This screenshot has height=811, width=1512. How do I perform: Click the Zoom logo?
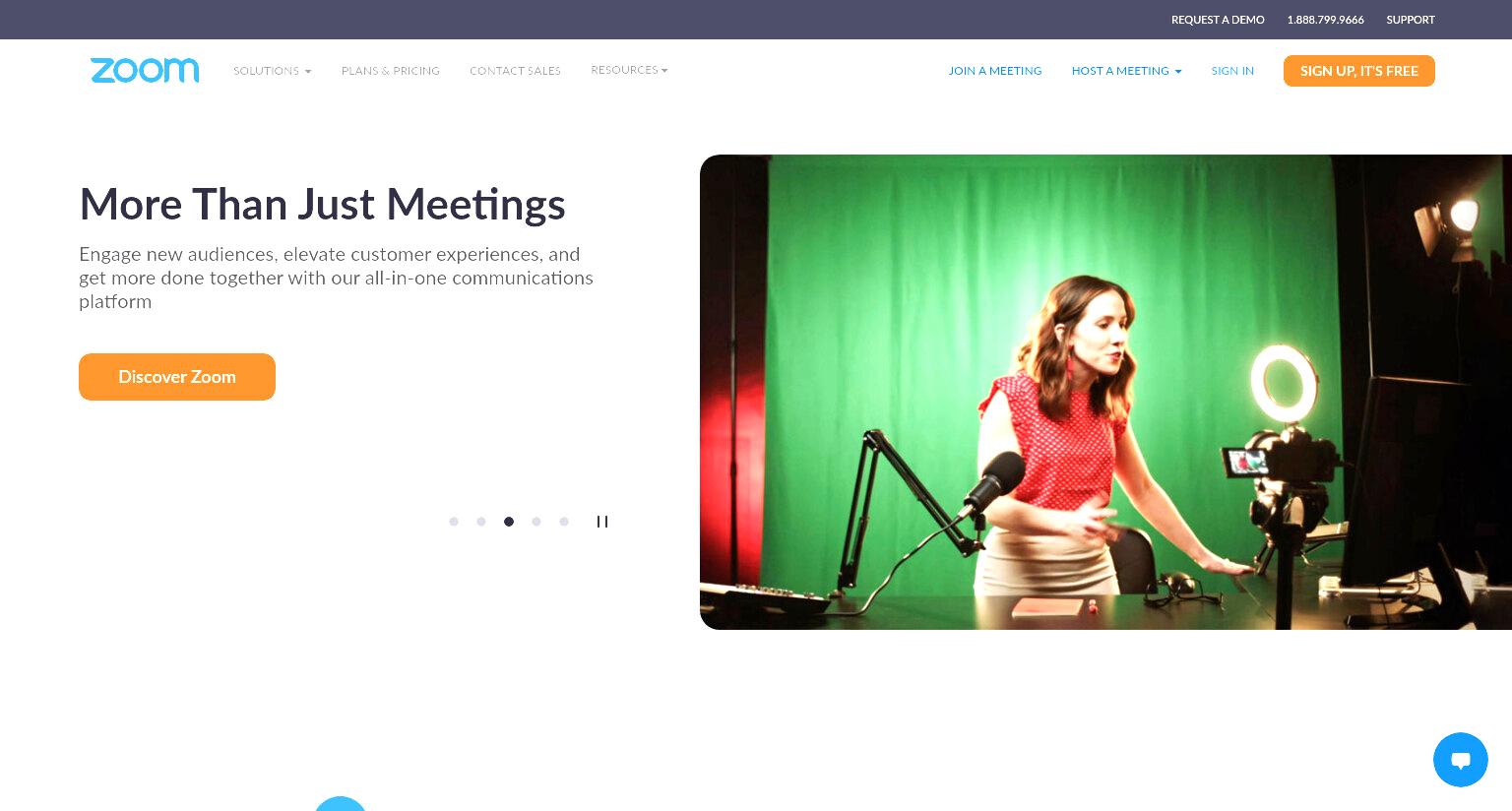[x=145, y=70]
